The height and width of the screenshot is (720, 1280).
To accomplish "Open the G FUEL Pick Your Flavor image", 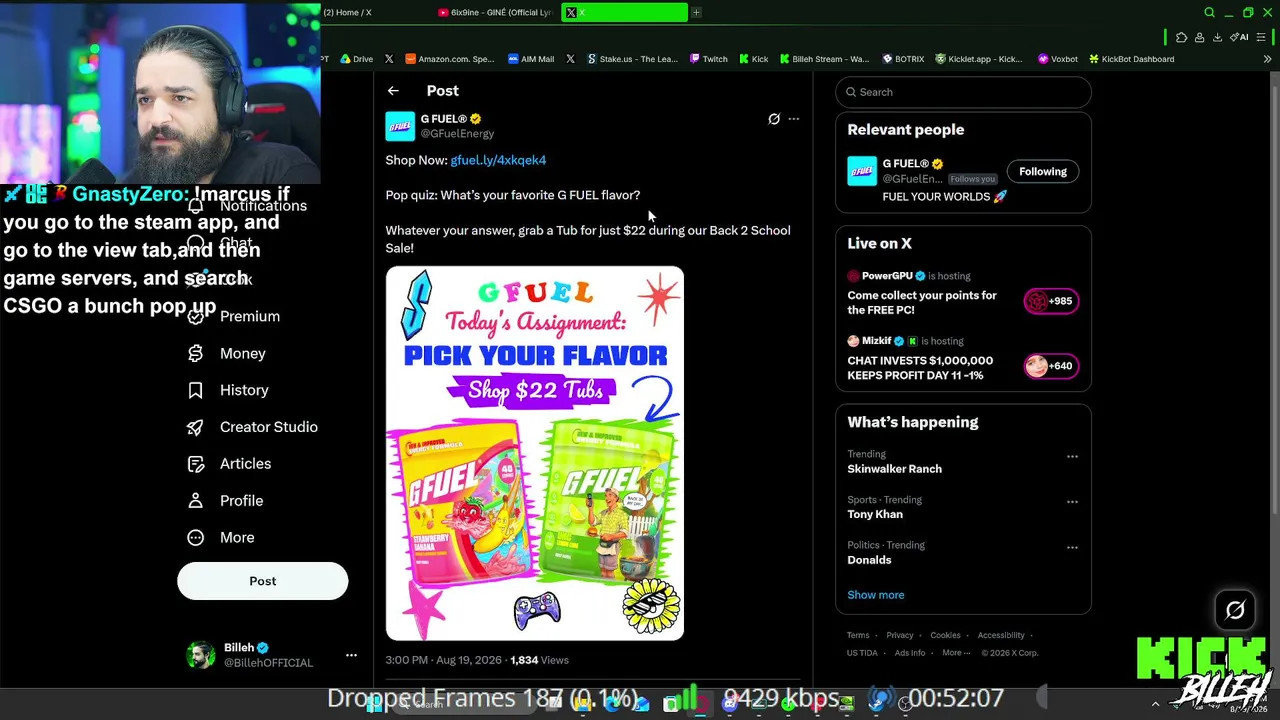I will coord(535,453).
